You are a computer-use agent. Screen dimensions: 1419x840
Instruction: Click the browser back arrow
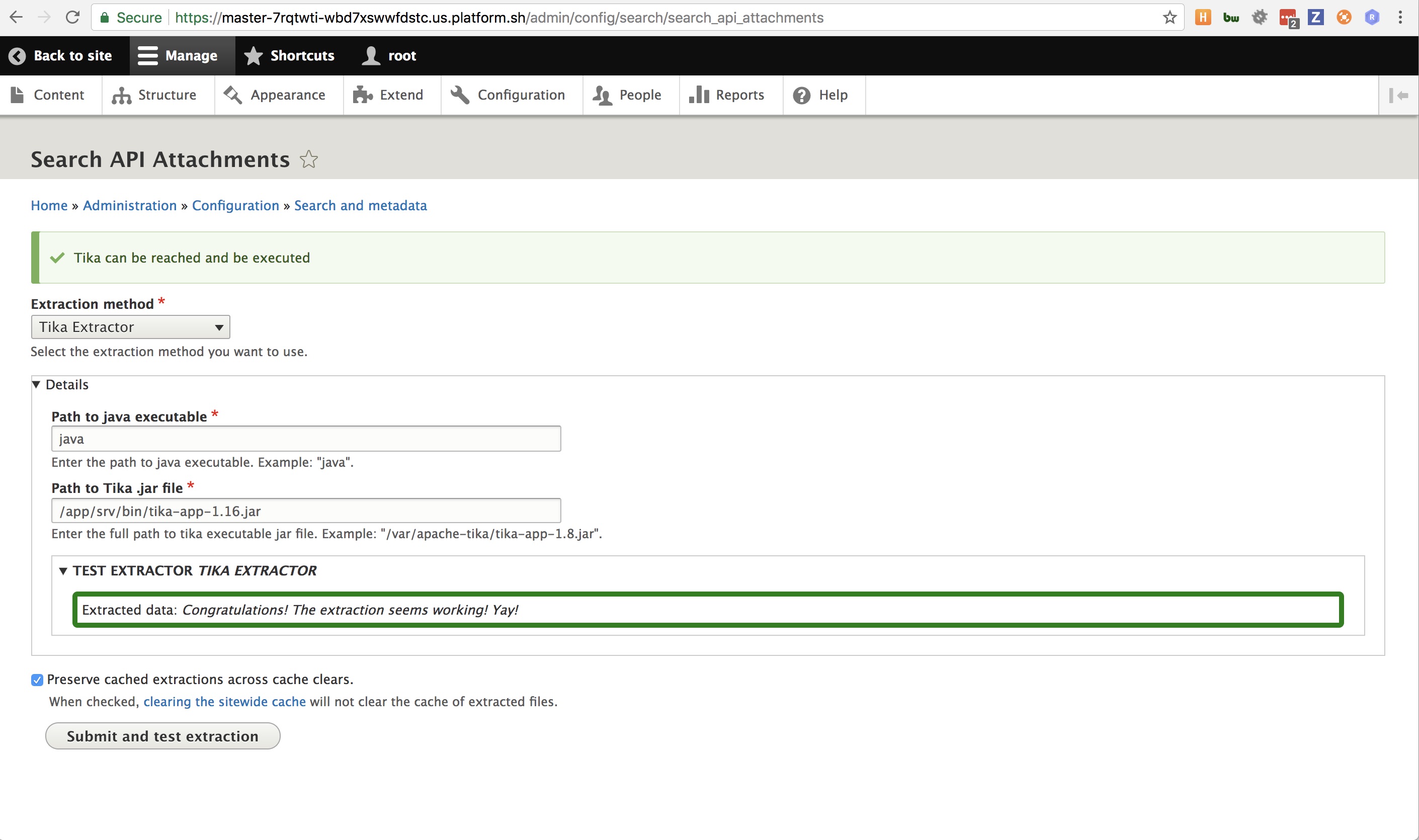pyautogui.click(x=17, y=18)
